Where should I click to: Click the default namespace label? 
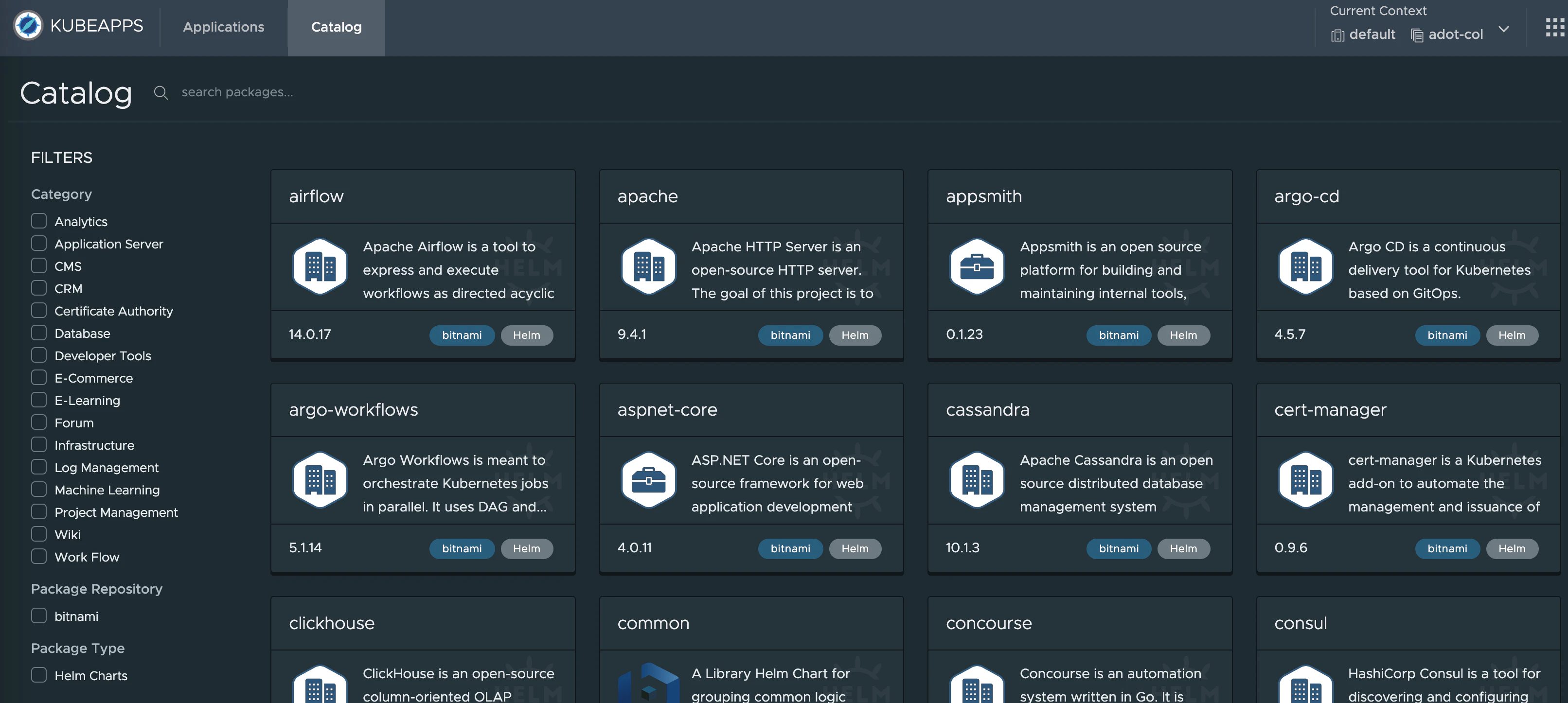1372,35
